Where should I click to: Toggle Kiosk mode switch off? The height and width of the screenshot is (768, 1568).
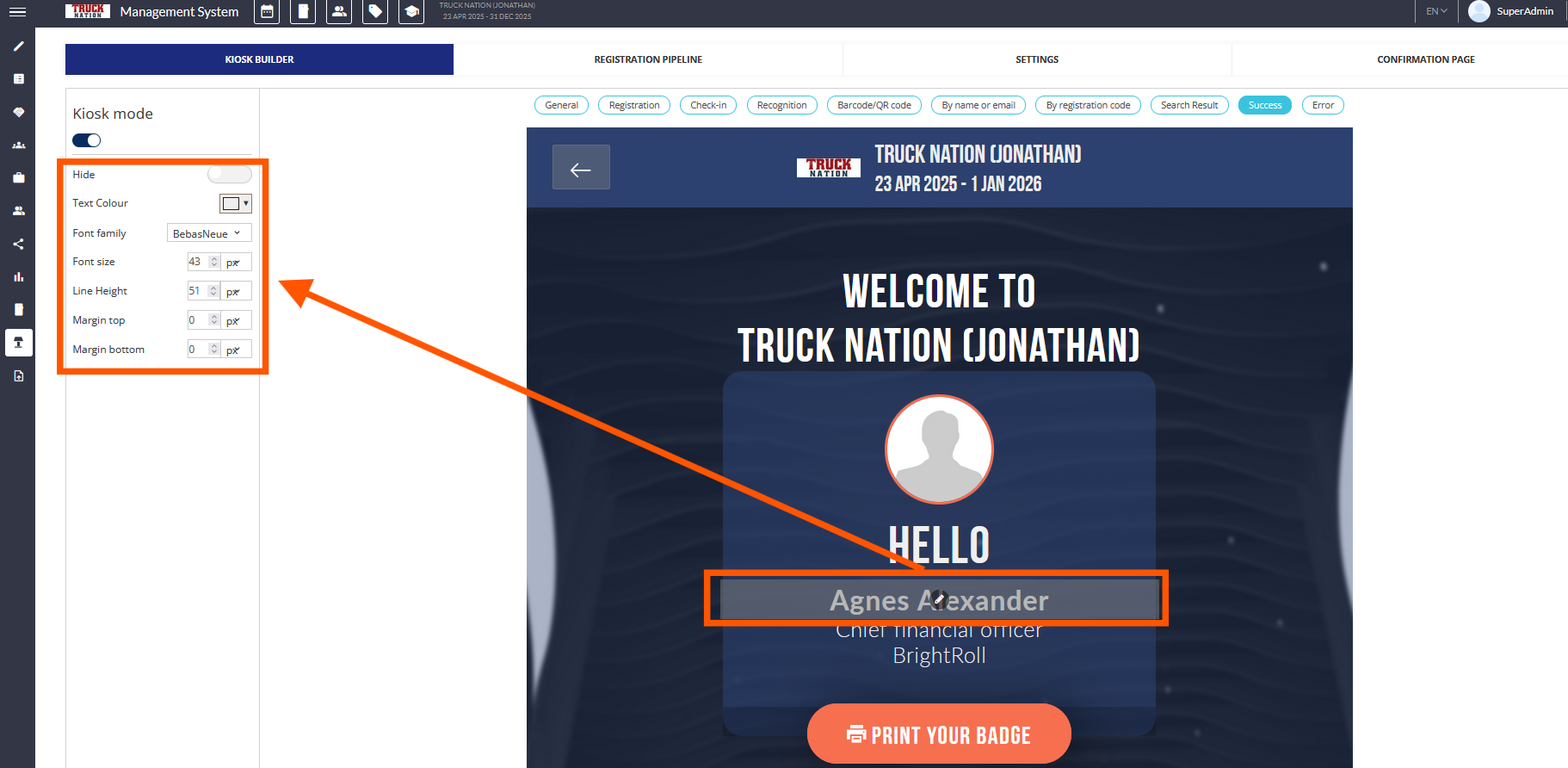coord(87,140)
